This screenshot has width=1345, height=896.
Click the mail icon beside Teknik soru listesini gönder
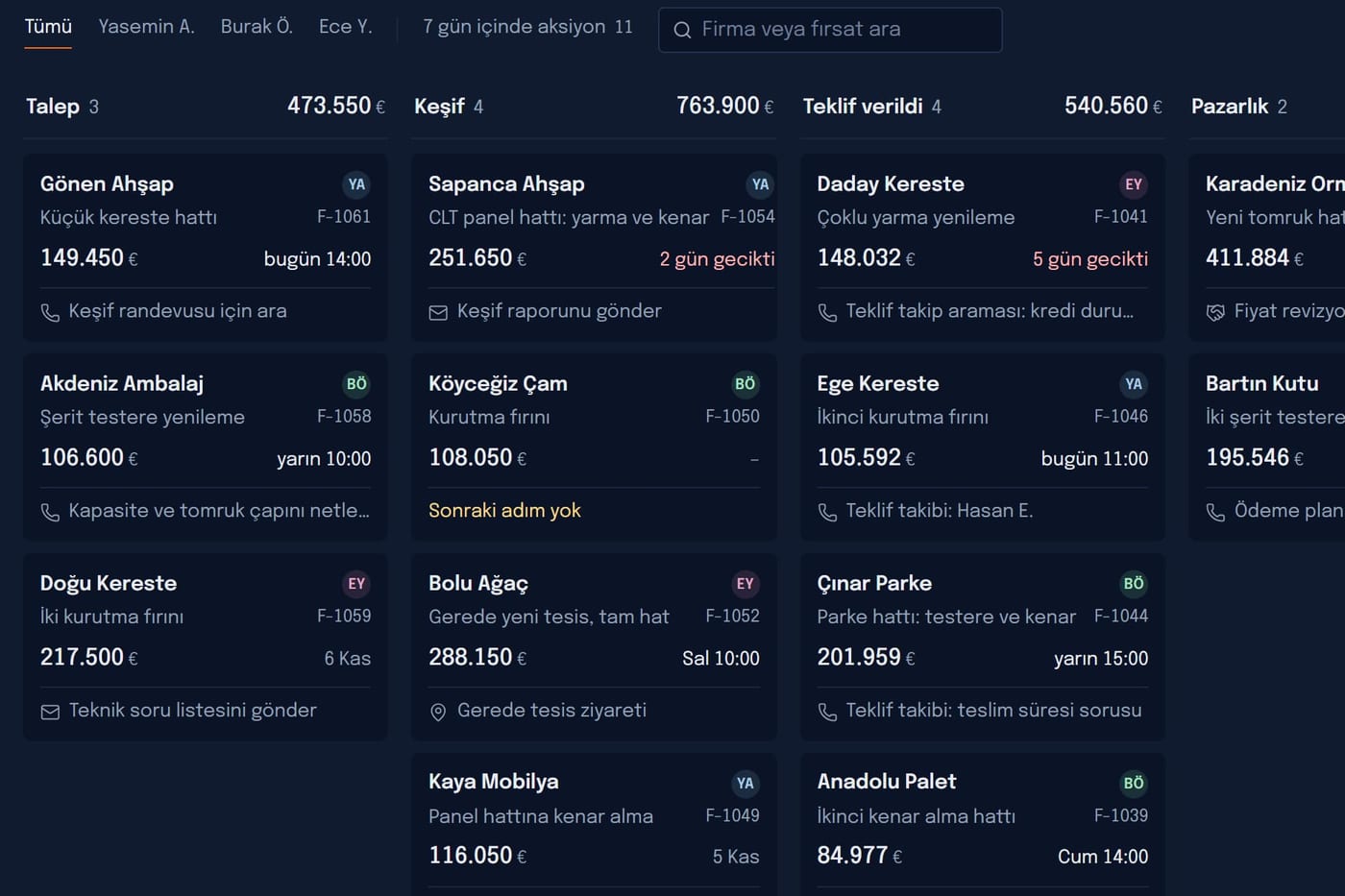coord(50,712)
